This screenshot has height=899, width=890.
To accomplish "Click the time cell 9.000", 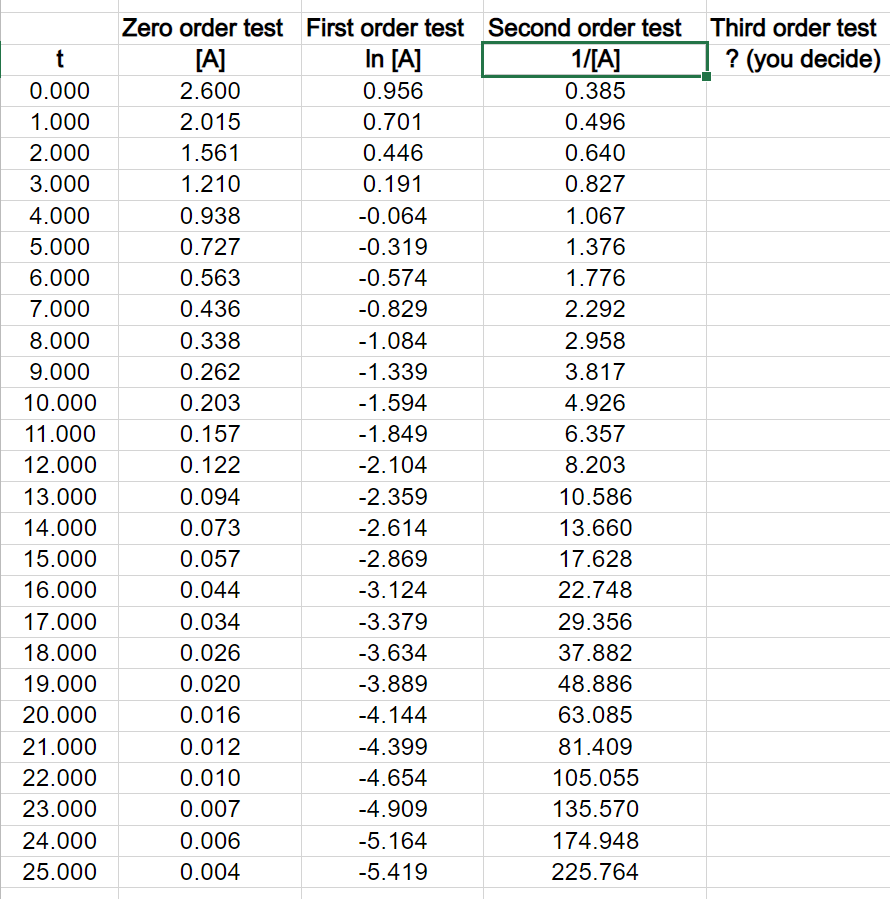I will point(60,372).
